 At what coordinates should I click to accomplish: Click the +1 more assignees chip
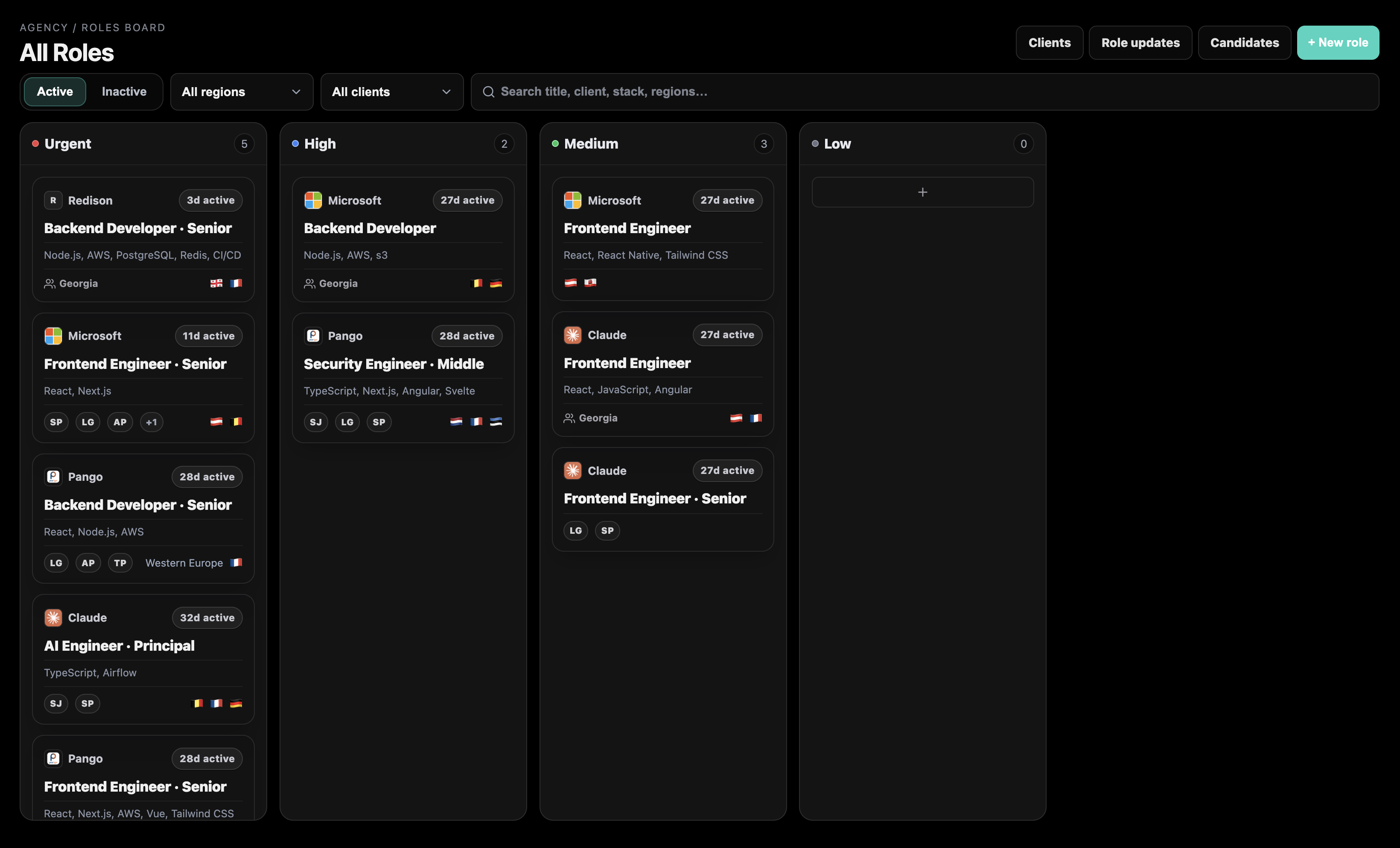pyautogui.click(x=152, y=422)
